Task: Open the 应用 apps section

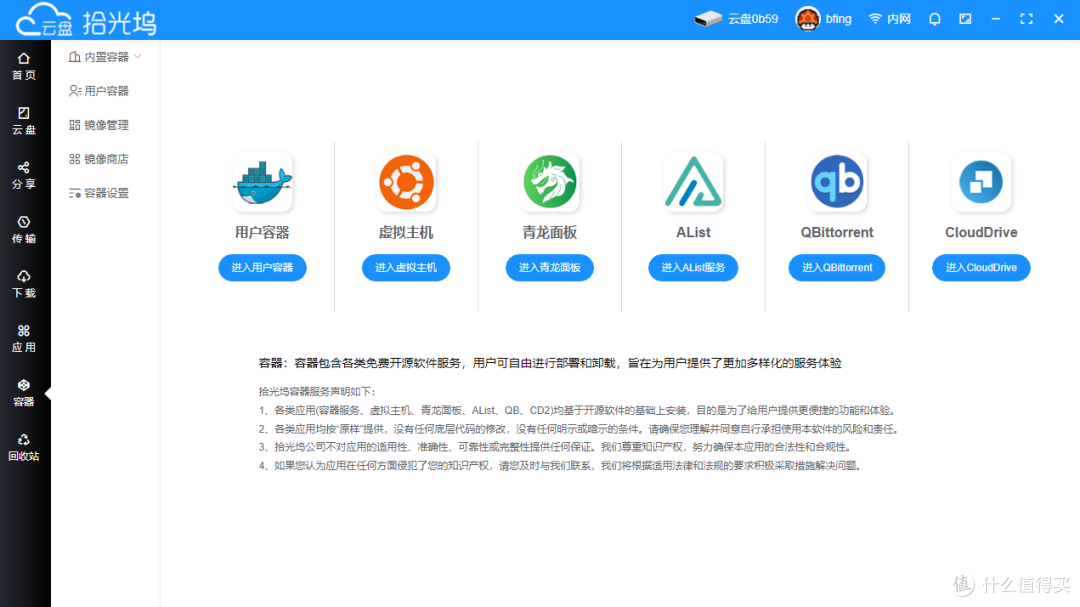Action: [x=24, y=338]
